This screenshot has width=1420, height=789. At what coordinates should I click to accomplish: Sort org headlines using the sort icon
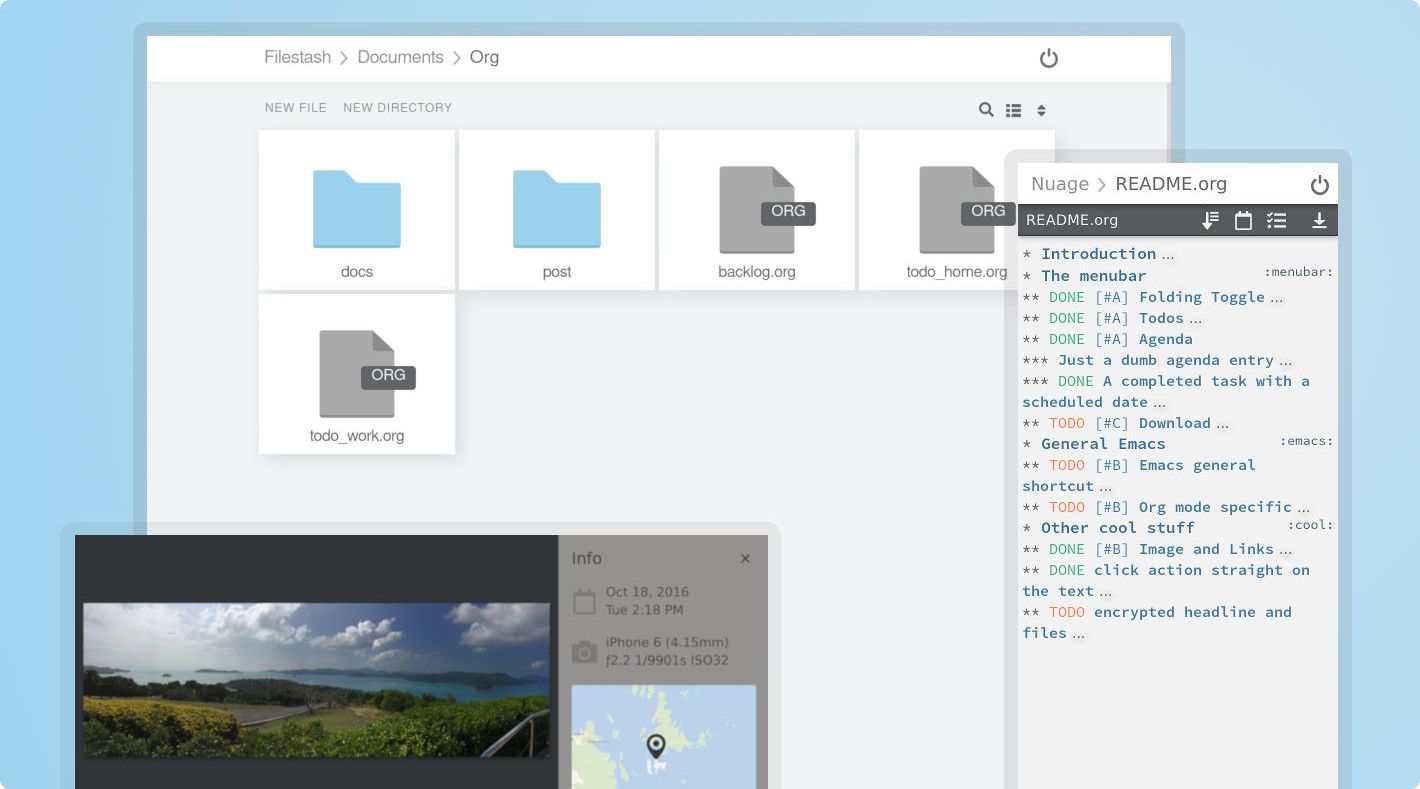coord(1209,220)
